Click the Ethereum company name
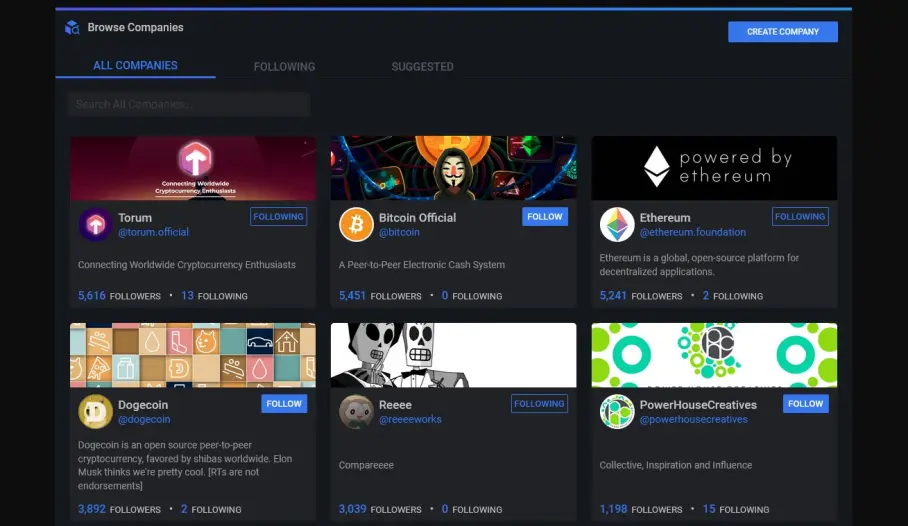Image resolution: width=908 pixels, height=526 pixels. point(665,218)
